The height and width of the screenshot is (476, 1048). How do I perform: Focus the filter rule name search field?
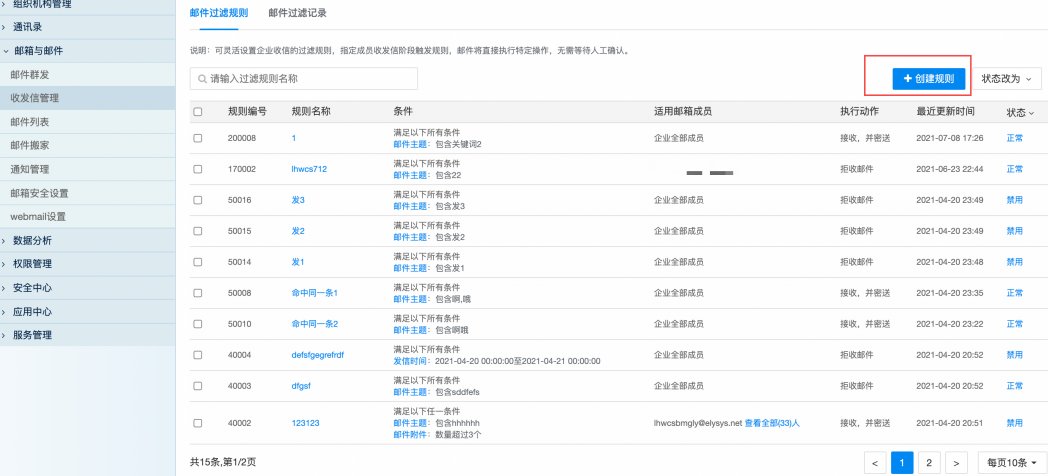click(304, 78)
